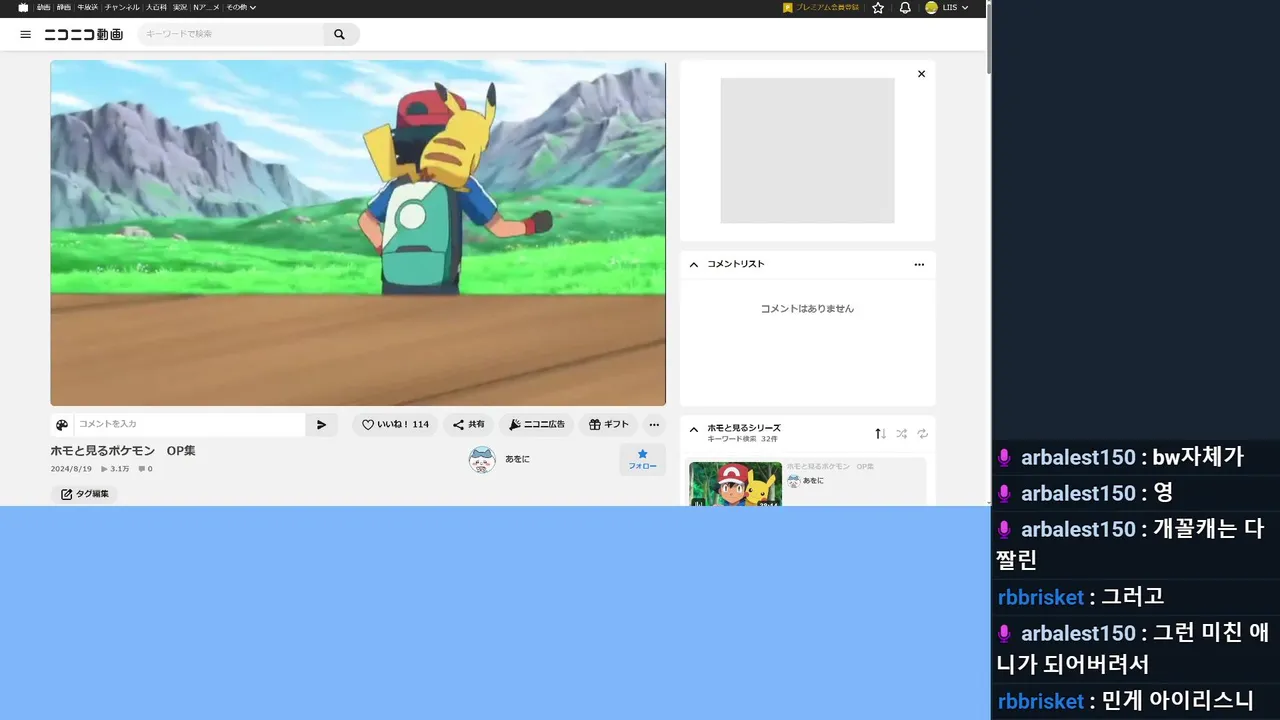
Task: Click the ニコニコ動画 logo
Action: (x=84, y=34)
